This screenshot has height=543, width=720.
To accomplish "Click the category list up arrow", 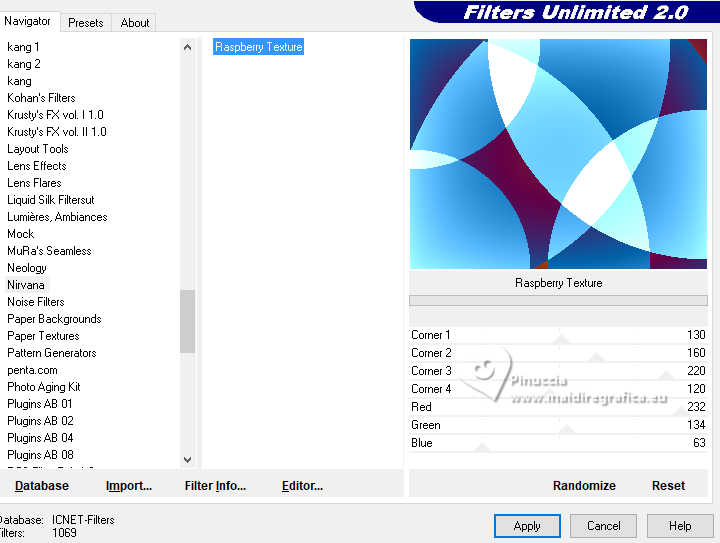I will [187, 47].
